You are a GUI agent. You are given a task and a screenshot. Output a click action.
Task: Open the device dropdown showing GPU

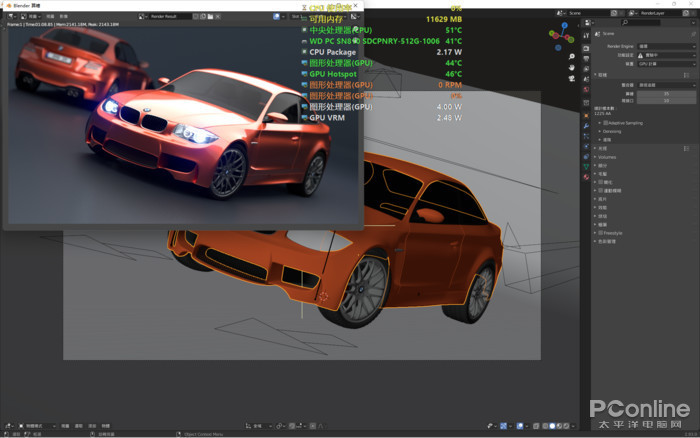(667, 64)
